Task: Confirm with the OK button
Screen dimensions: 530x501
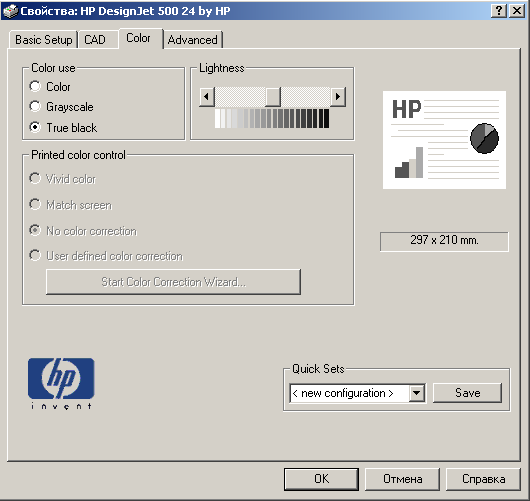Action: click(321, 479)
